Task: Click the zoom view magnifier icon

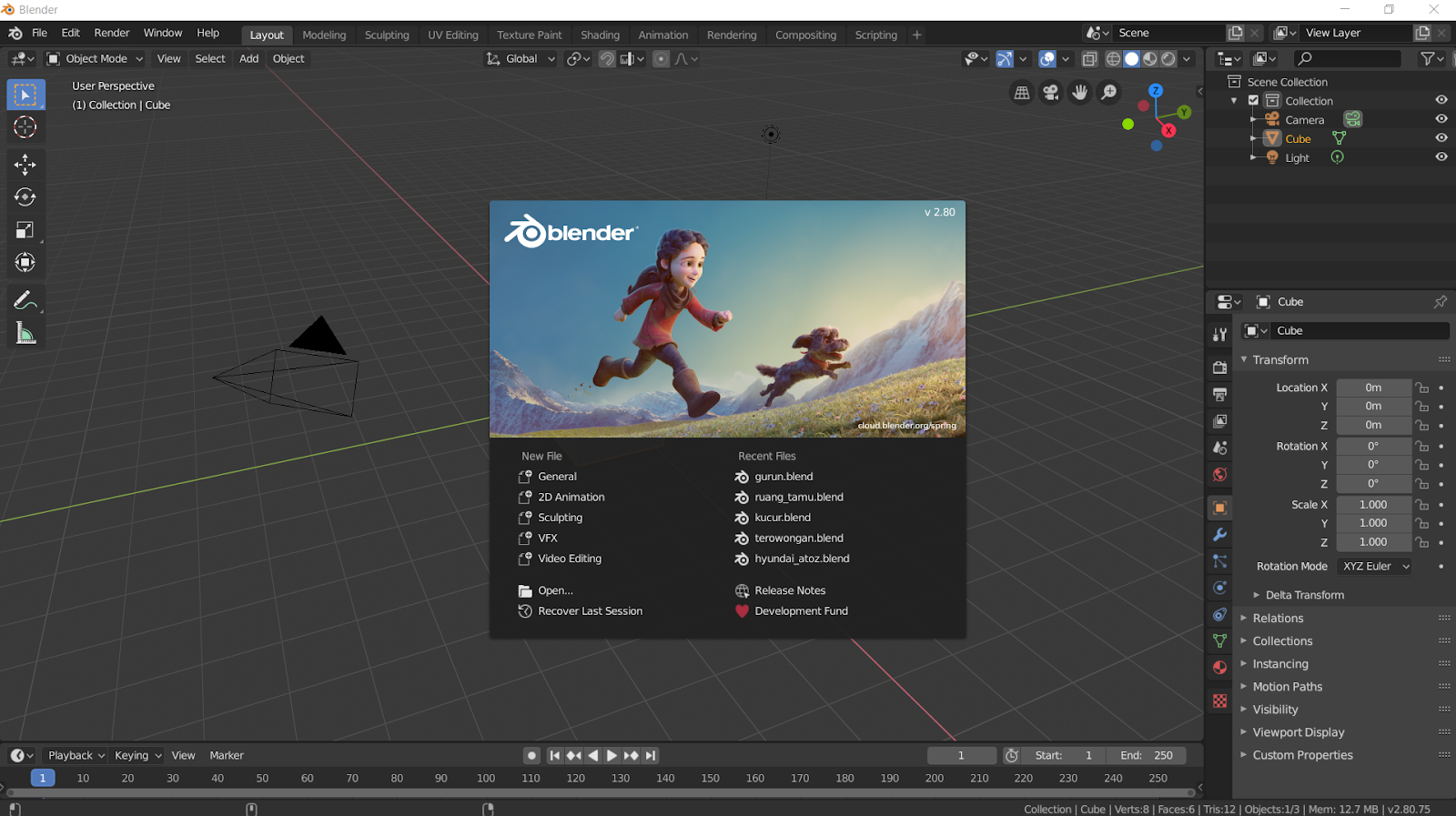Action: click(x=1109, y=93)
